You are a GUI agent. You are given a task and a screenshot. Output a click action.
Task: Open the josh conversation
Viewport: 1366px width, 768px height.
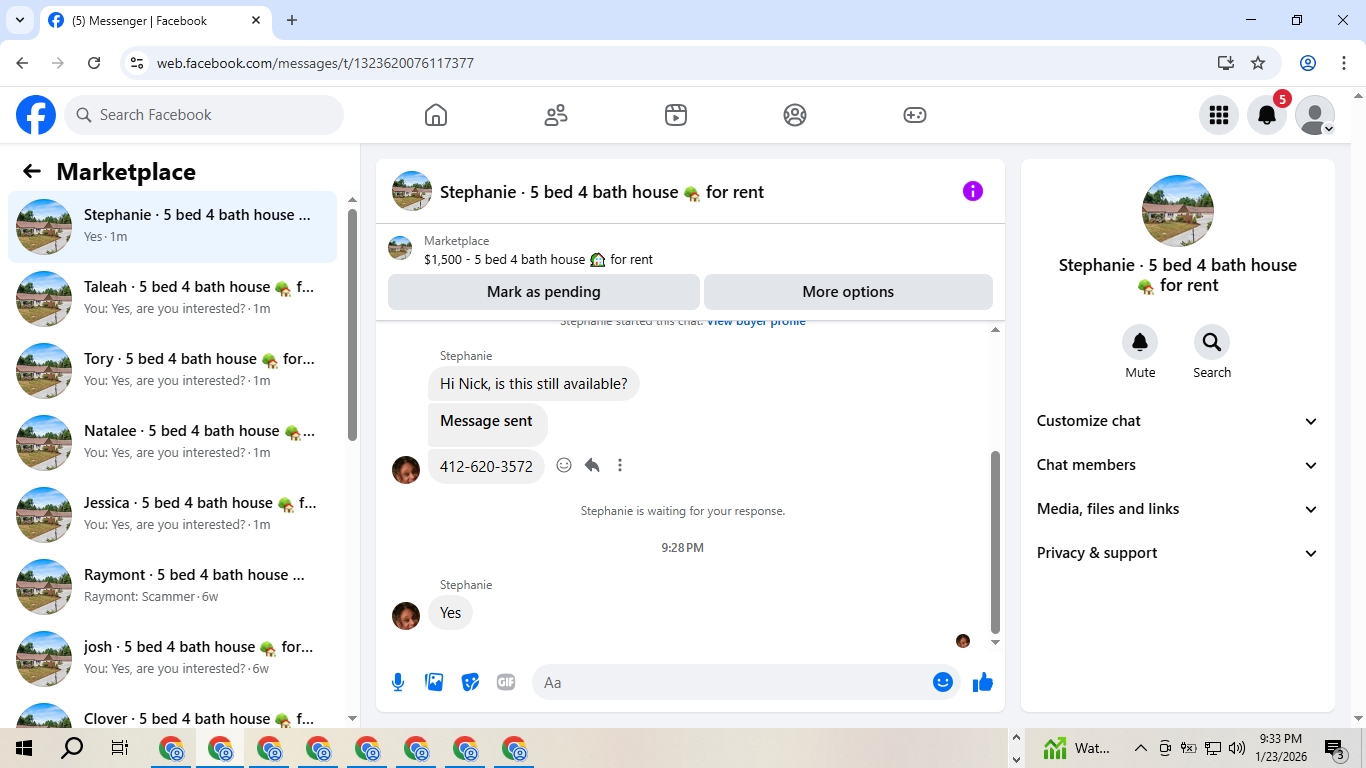coord(173,659)
